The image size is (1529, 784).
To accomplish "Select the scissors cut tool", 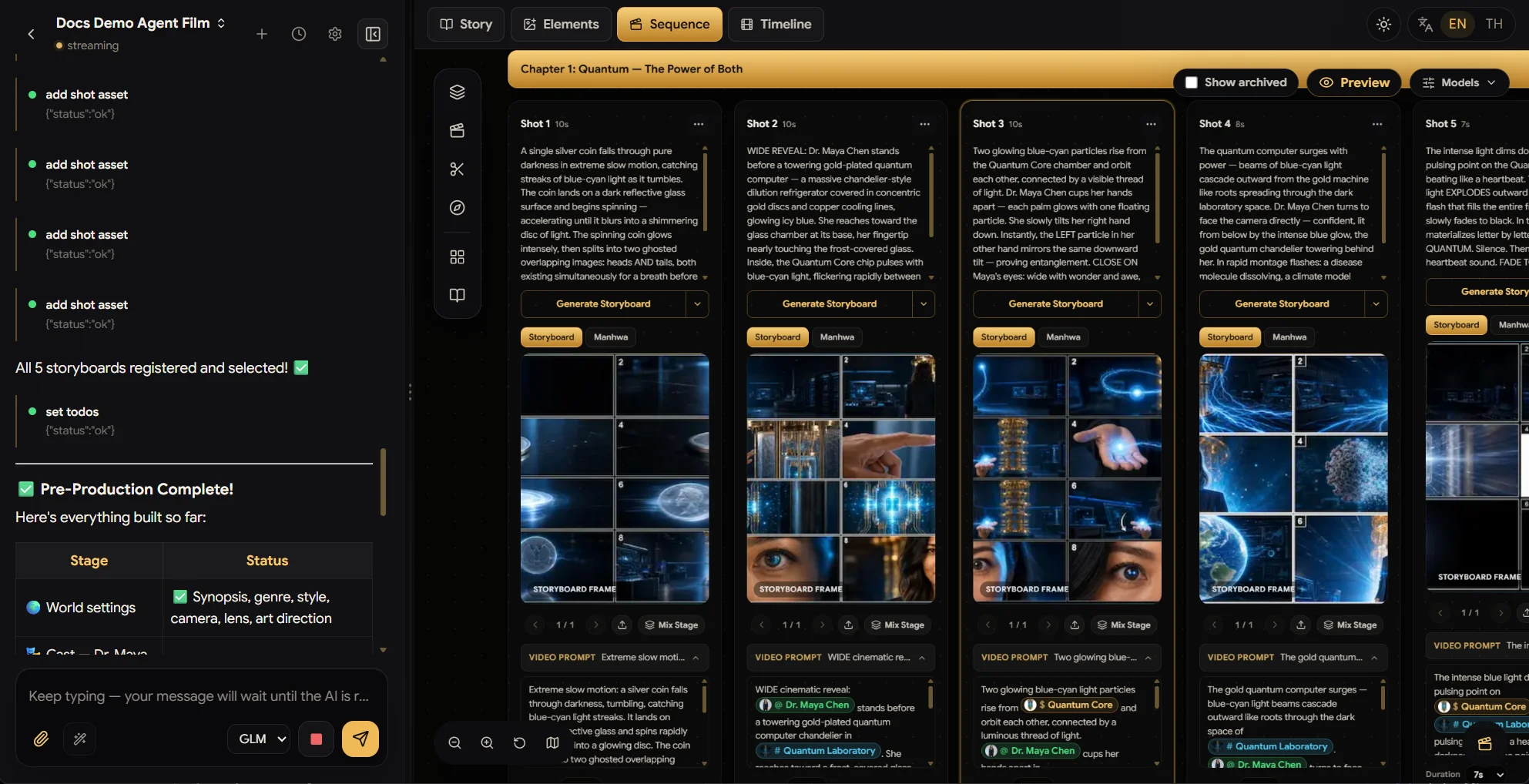I will coord(458,169).
